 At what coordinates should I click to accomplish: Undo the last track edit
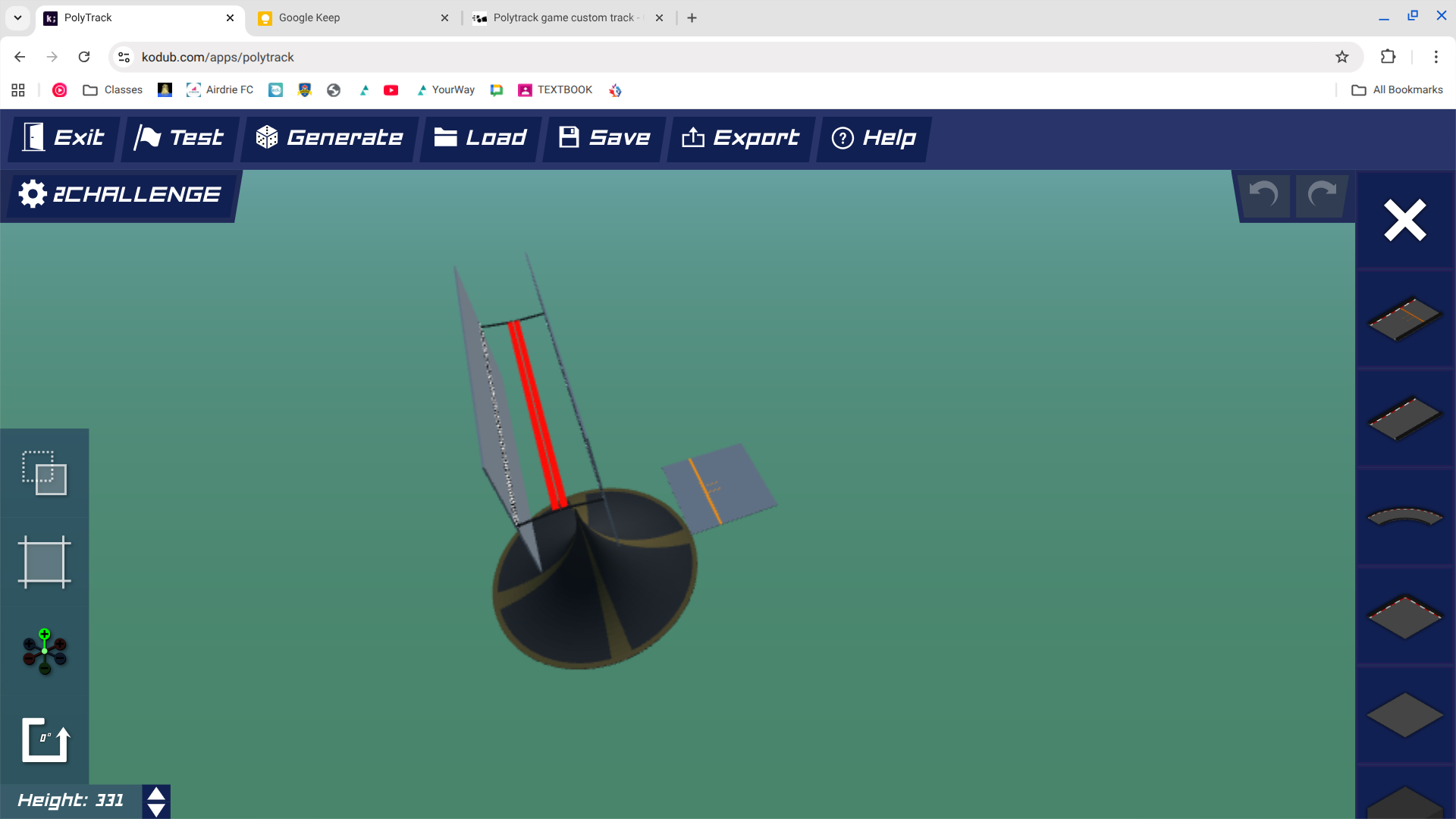[1263, 196]
